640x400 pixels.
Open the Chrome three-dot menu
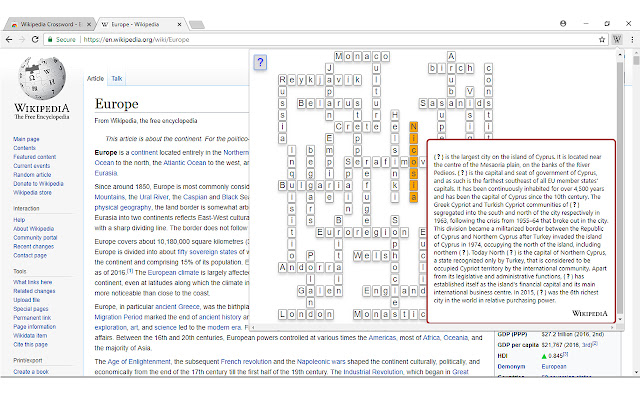[x=632, y=40]
